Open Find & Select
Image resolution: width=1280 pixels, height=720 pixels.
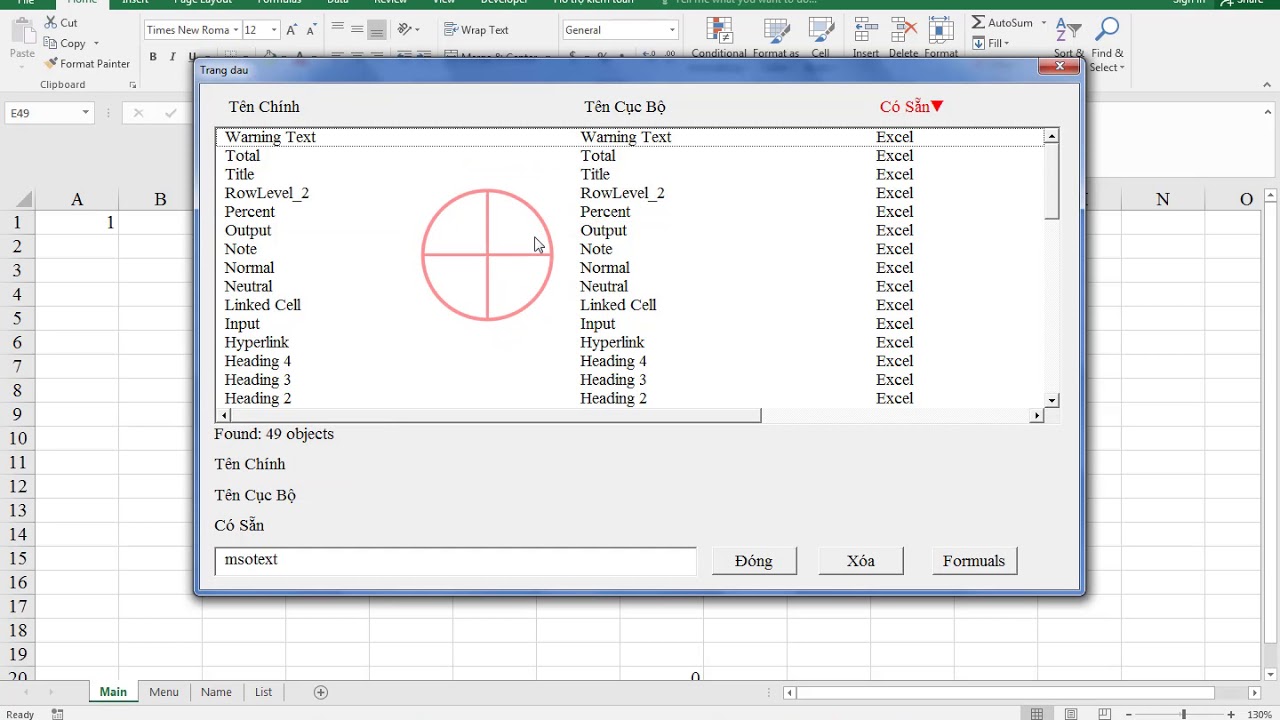1107,44
